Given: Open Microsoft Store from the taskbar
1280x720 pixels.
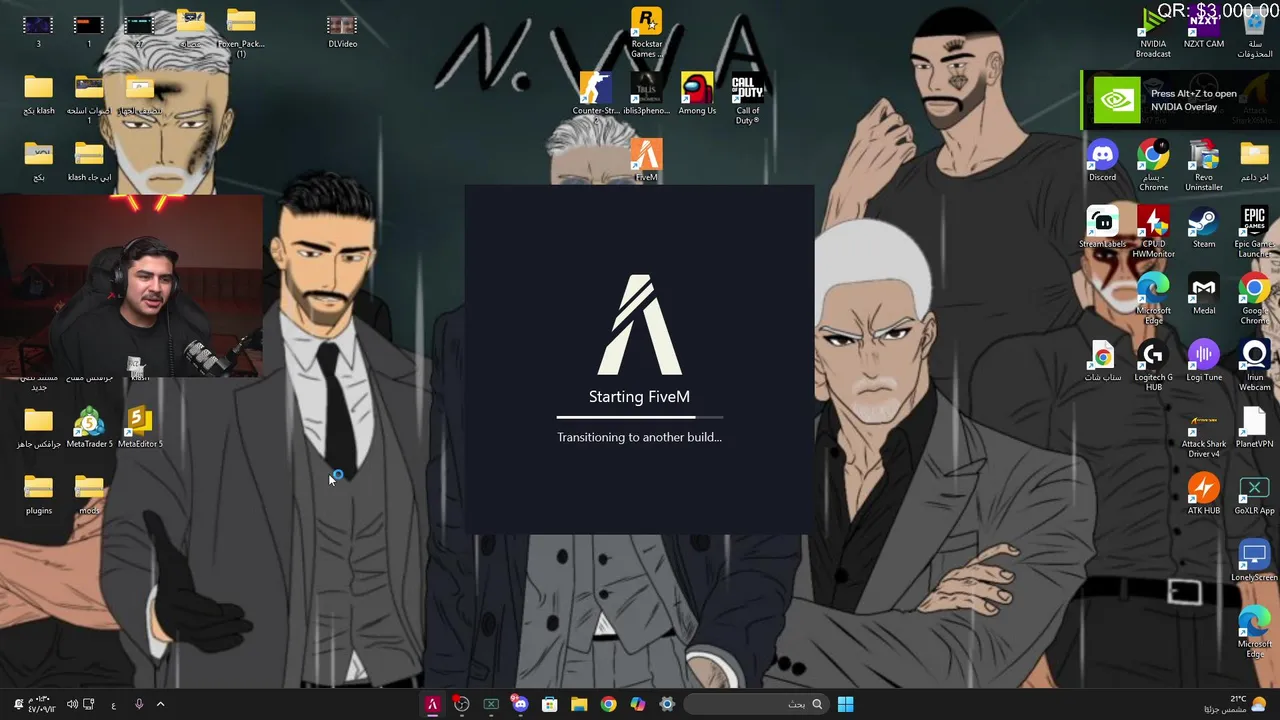Looking at the screenshot, I should 549,704.
